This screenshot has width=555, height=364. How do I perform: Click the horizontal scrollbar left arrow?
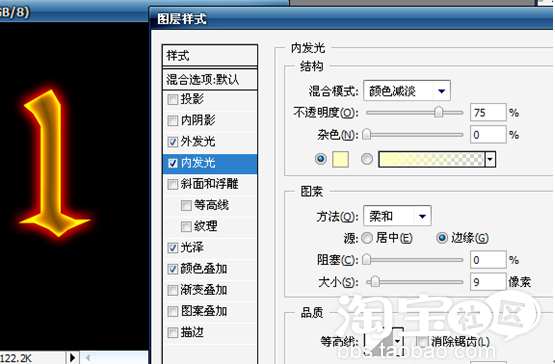tap(88, 358)
